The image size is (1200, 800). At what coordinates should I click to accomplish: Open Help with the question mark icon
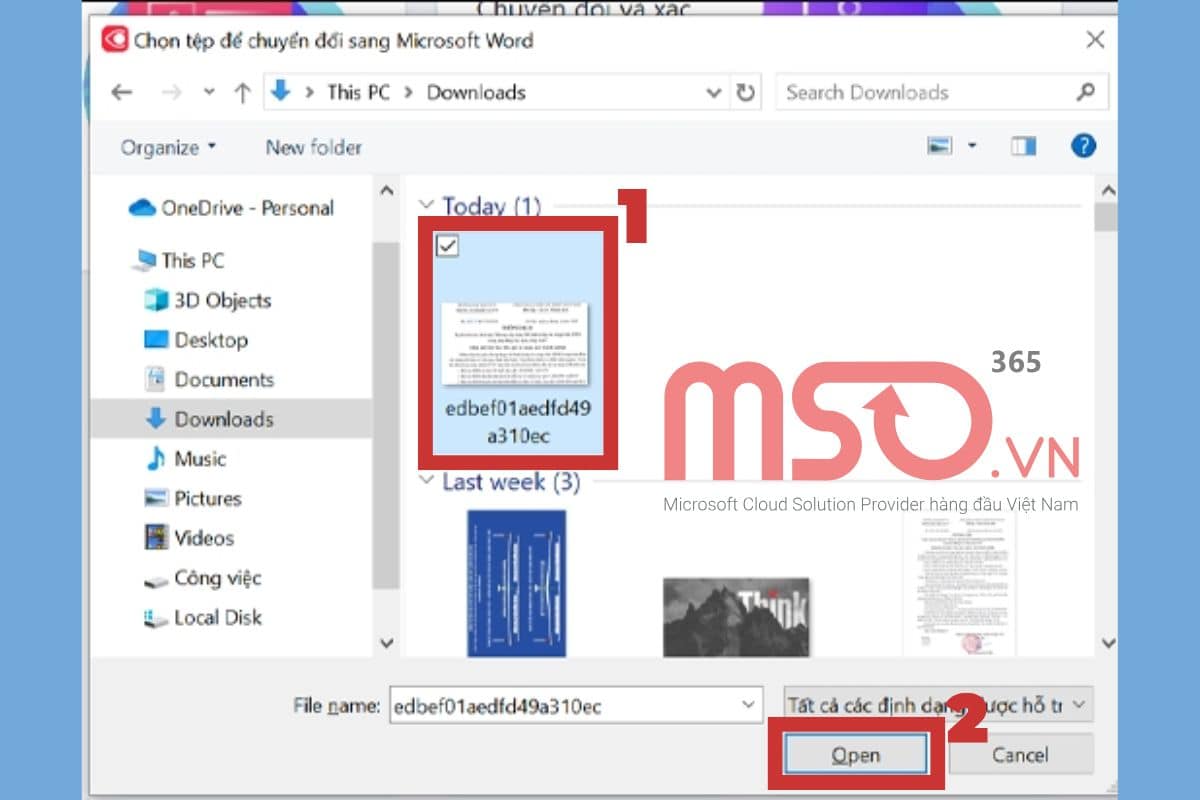point(1083,147)
